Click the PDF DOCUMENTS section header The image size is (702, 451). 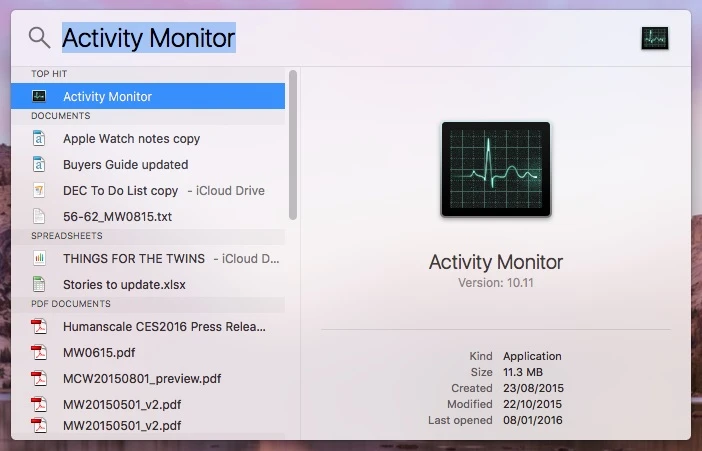coord(70,304)
